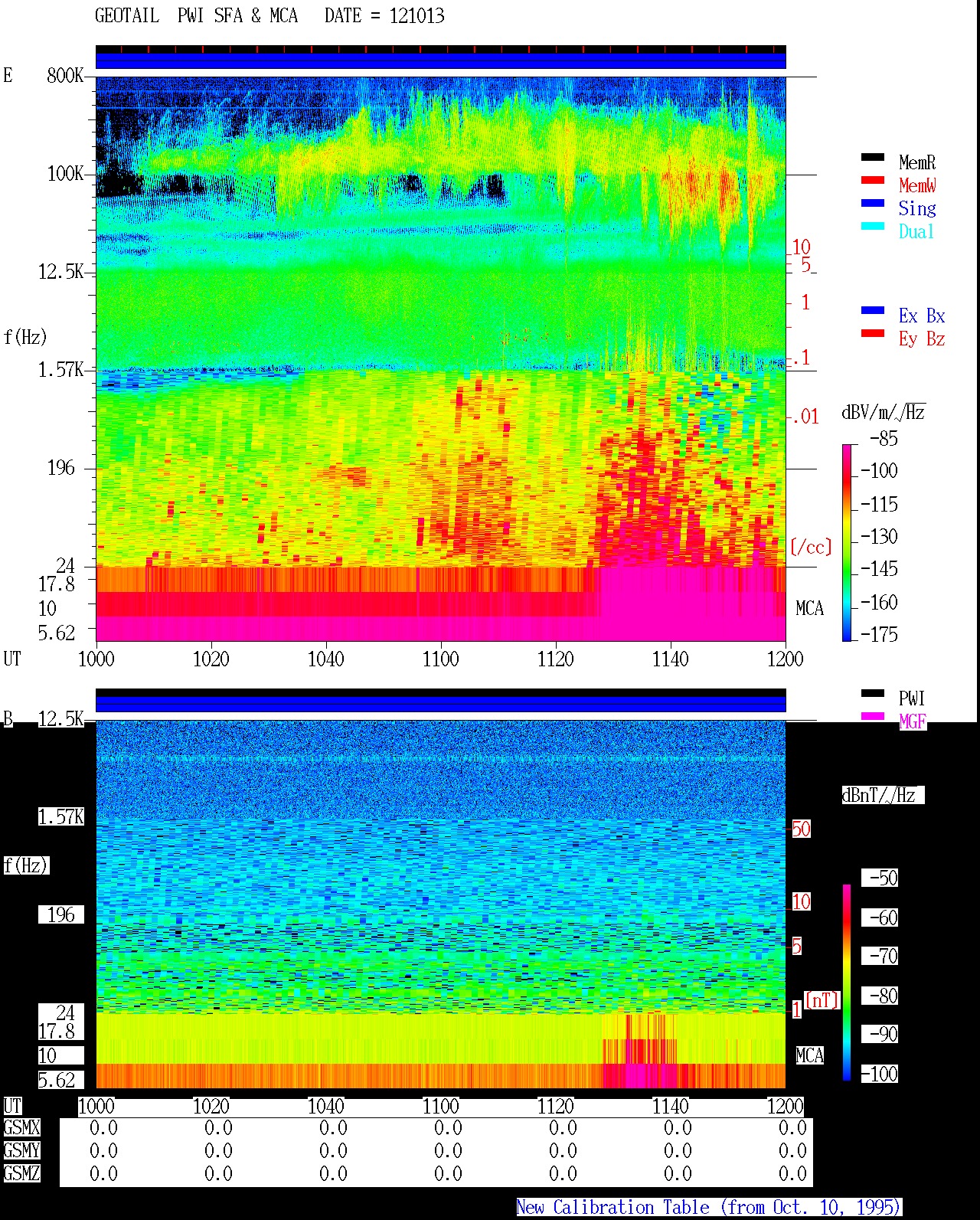Click the GSMZ value under 1200
The image size is (980, 1220).
coord(792,1173)
